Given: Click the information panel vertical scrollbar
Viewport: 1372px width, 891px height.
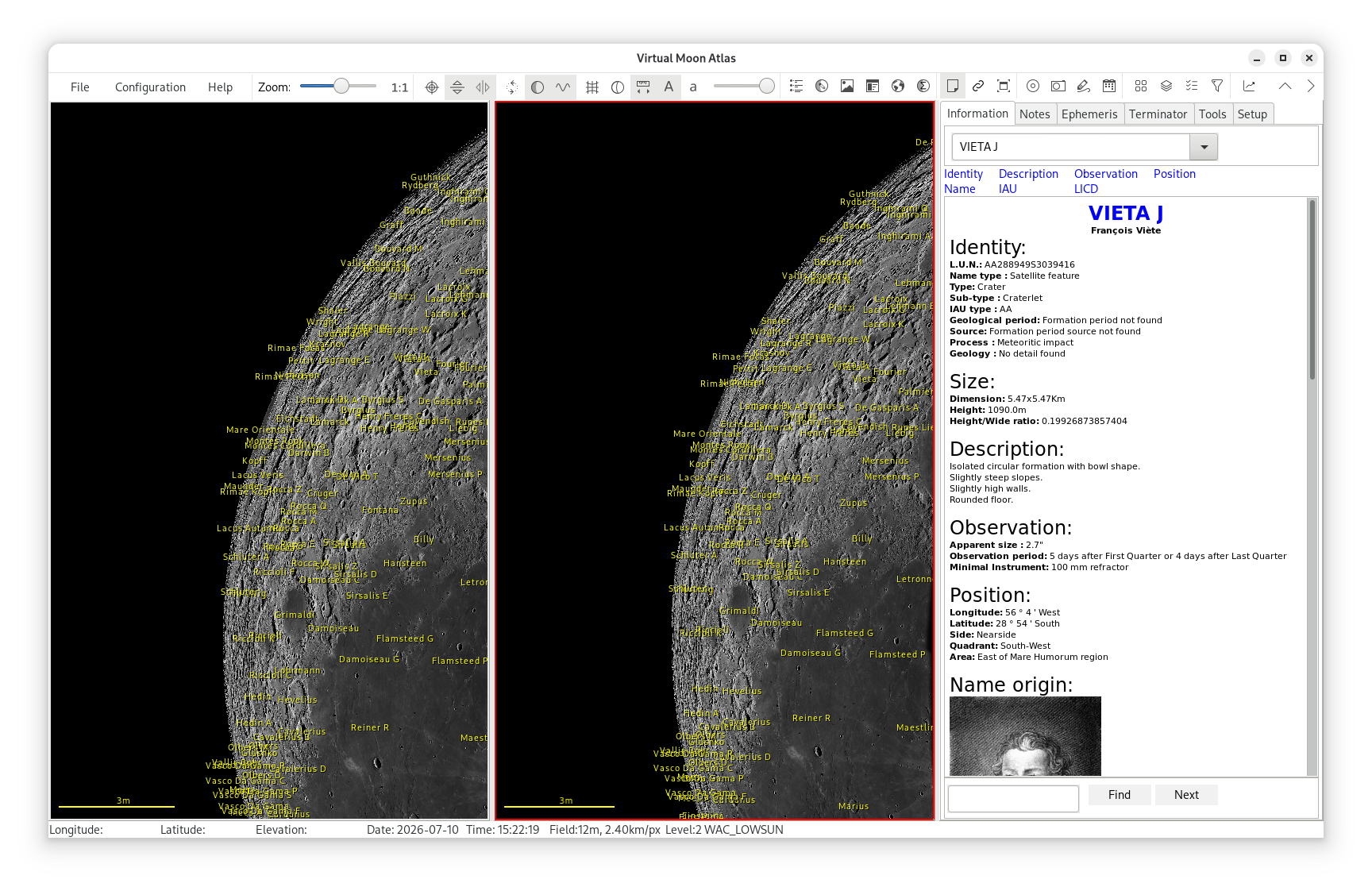Looking at the screenshot, I should pyautogui.click(x=1312, y=487).
